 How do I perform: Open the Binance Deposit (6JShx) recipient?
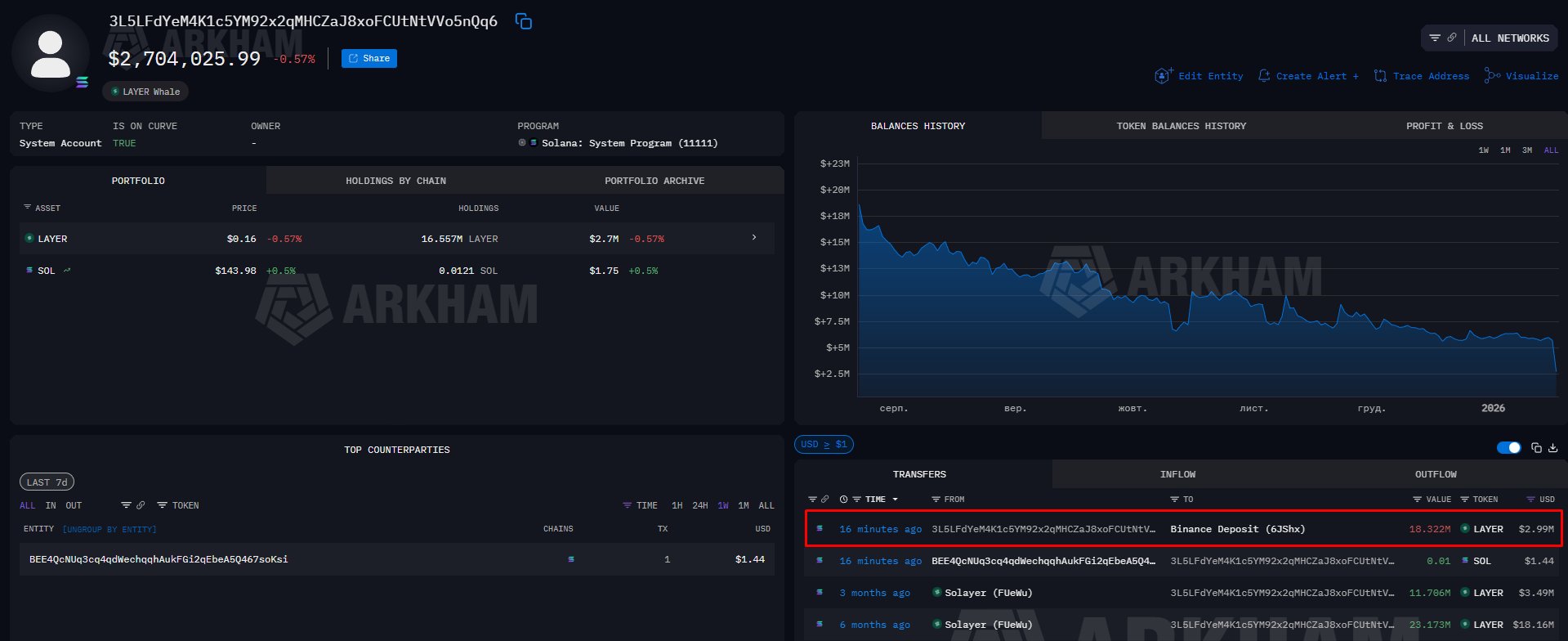1237,529
